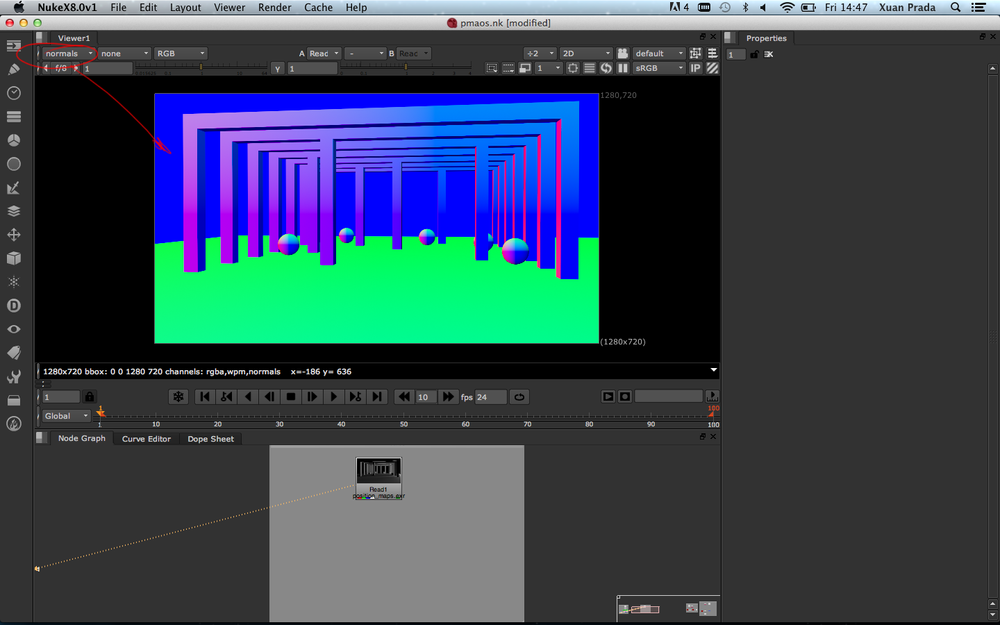Click the camera lock icon beside the 2D dropdown
The image size is (1000, 625).
(x=622, y=54)
